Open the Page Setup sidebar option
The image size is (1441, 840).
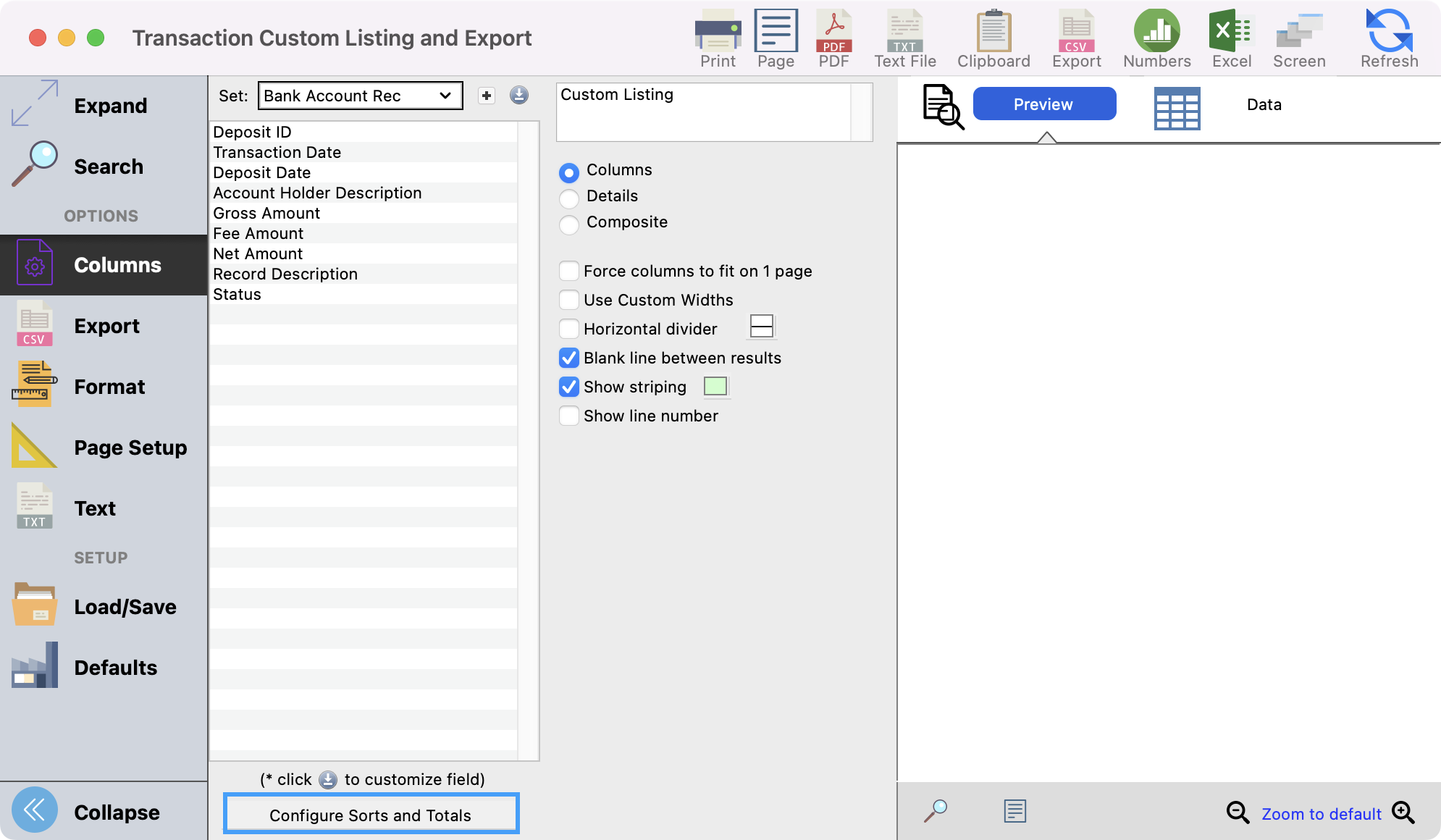130,448
